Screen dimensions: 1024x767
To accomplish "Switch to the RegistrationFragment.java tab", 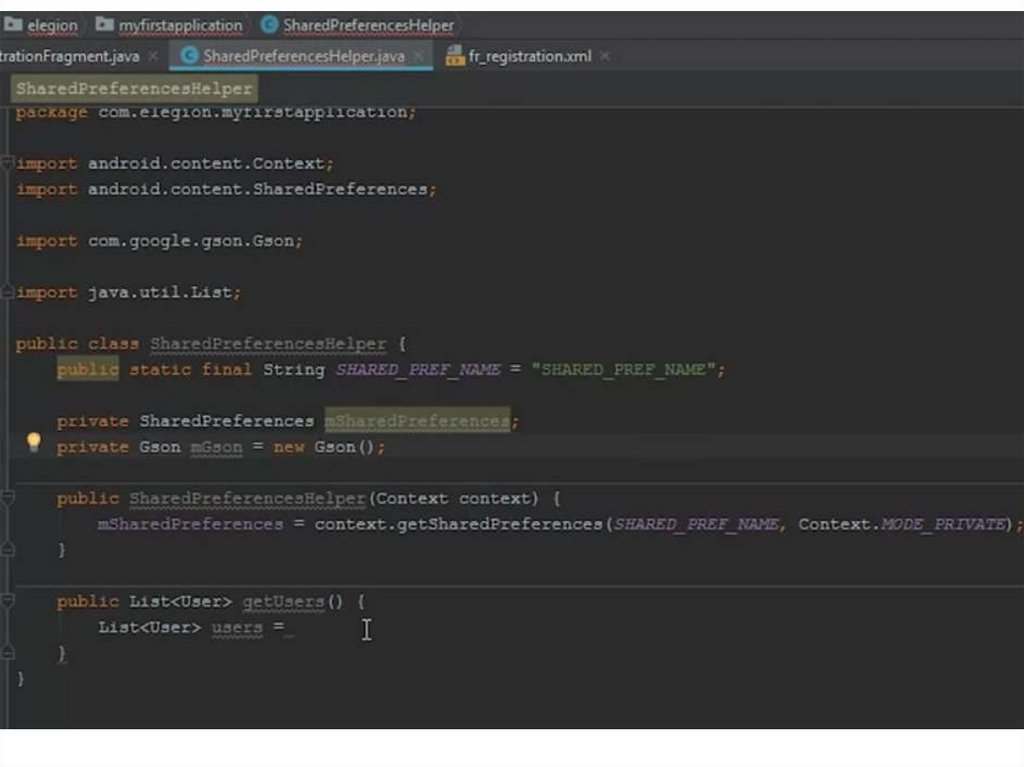I will coord(70,56).
